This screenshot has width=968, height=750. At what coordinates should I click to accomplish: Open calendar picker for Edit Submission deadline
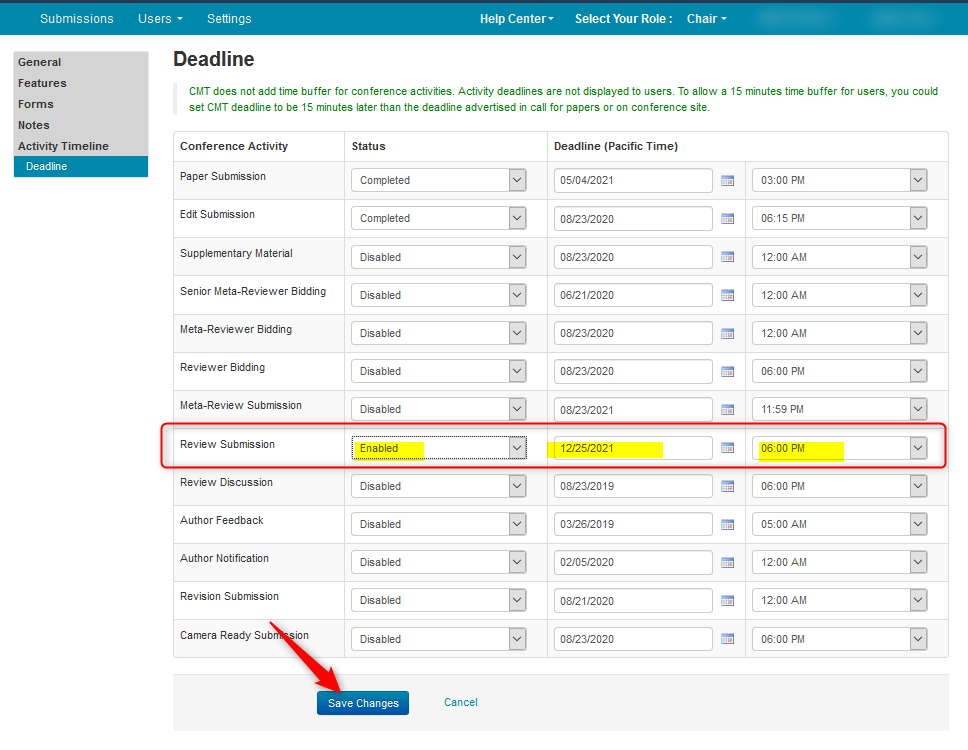click(728, 219)
